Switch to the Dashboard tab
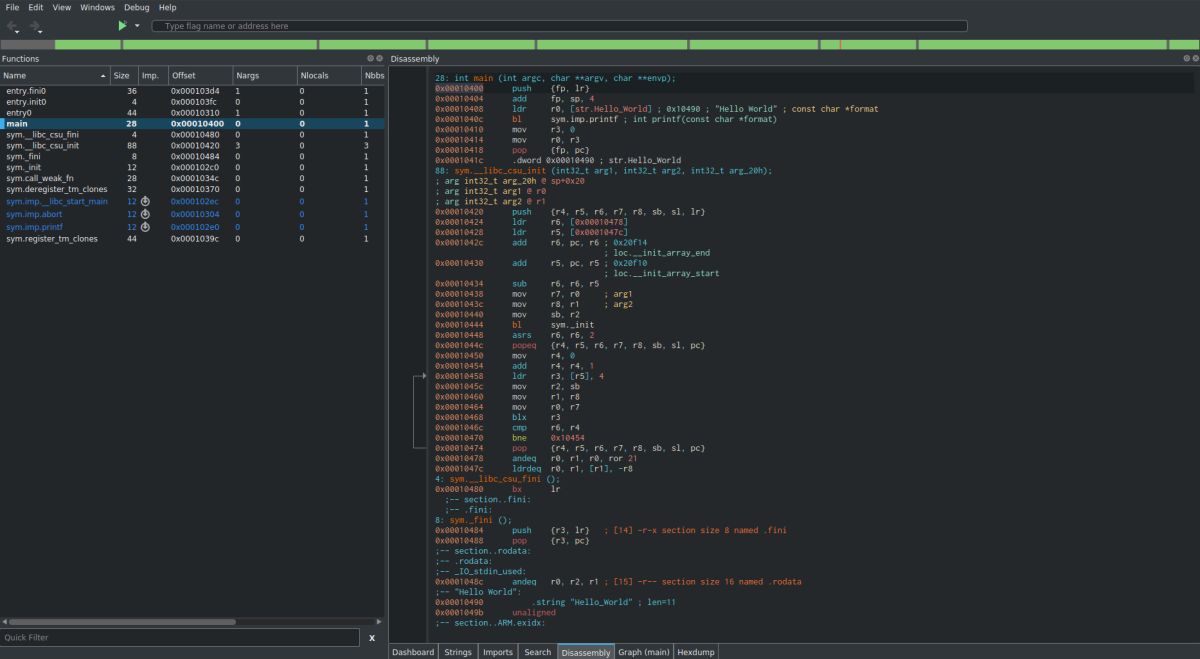1200x659 pixels. point(413,652)
